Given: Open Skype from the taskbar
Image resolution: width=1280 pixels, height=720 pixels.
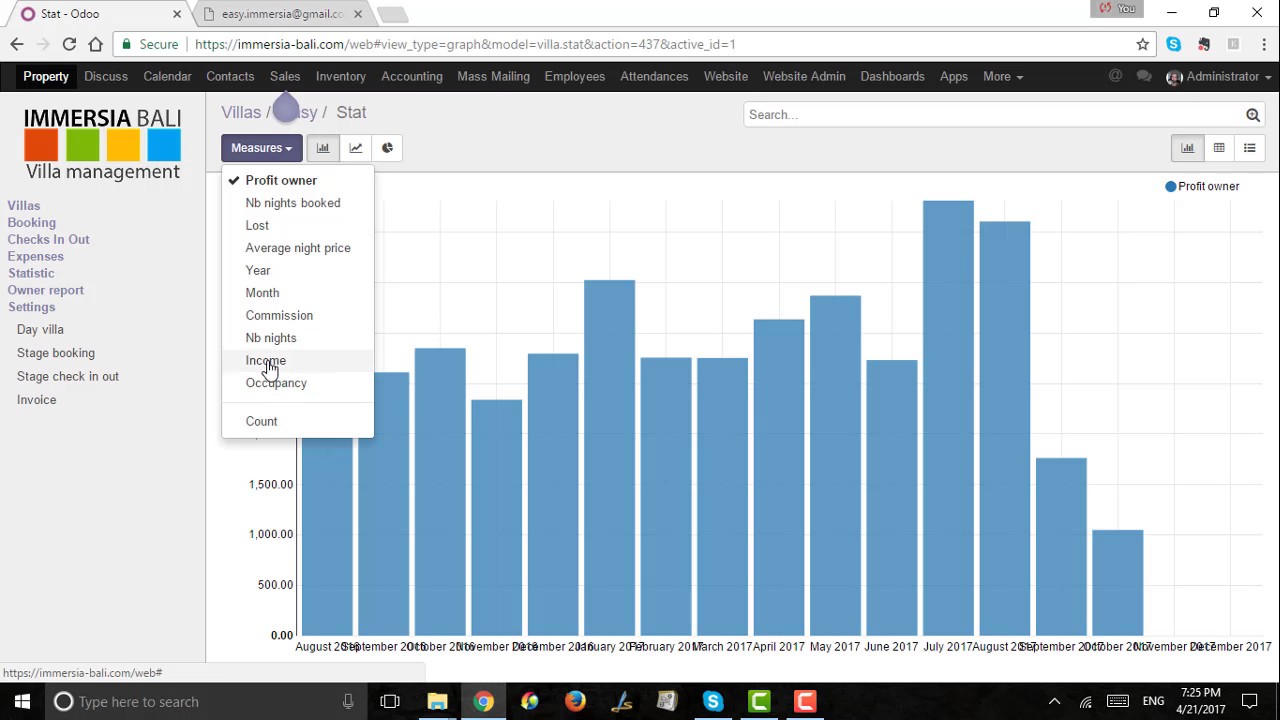Looking at the screenshot, I should tap(713, 701).
